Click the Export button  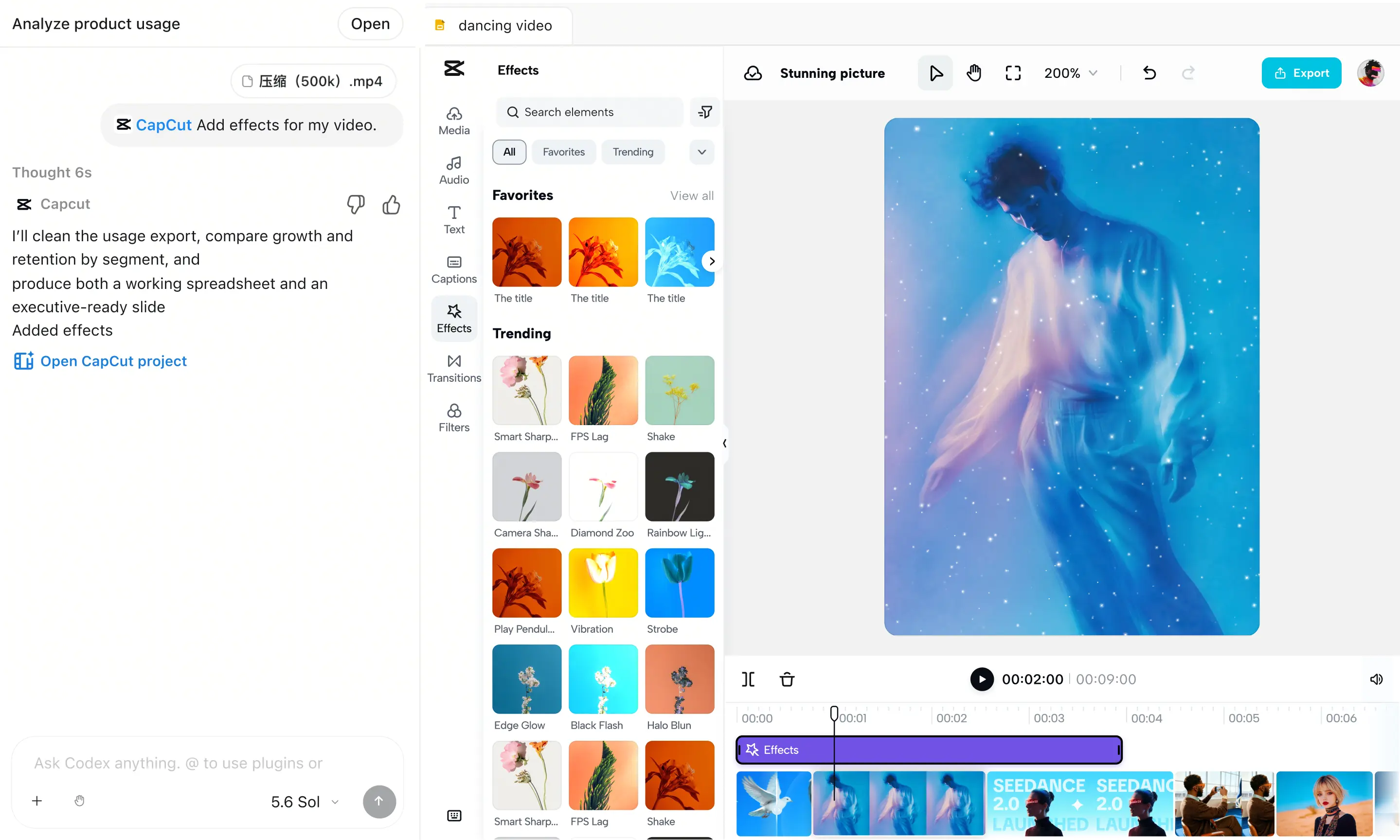pos(1301,73)
